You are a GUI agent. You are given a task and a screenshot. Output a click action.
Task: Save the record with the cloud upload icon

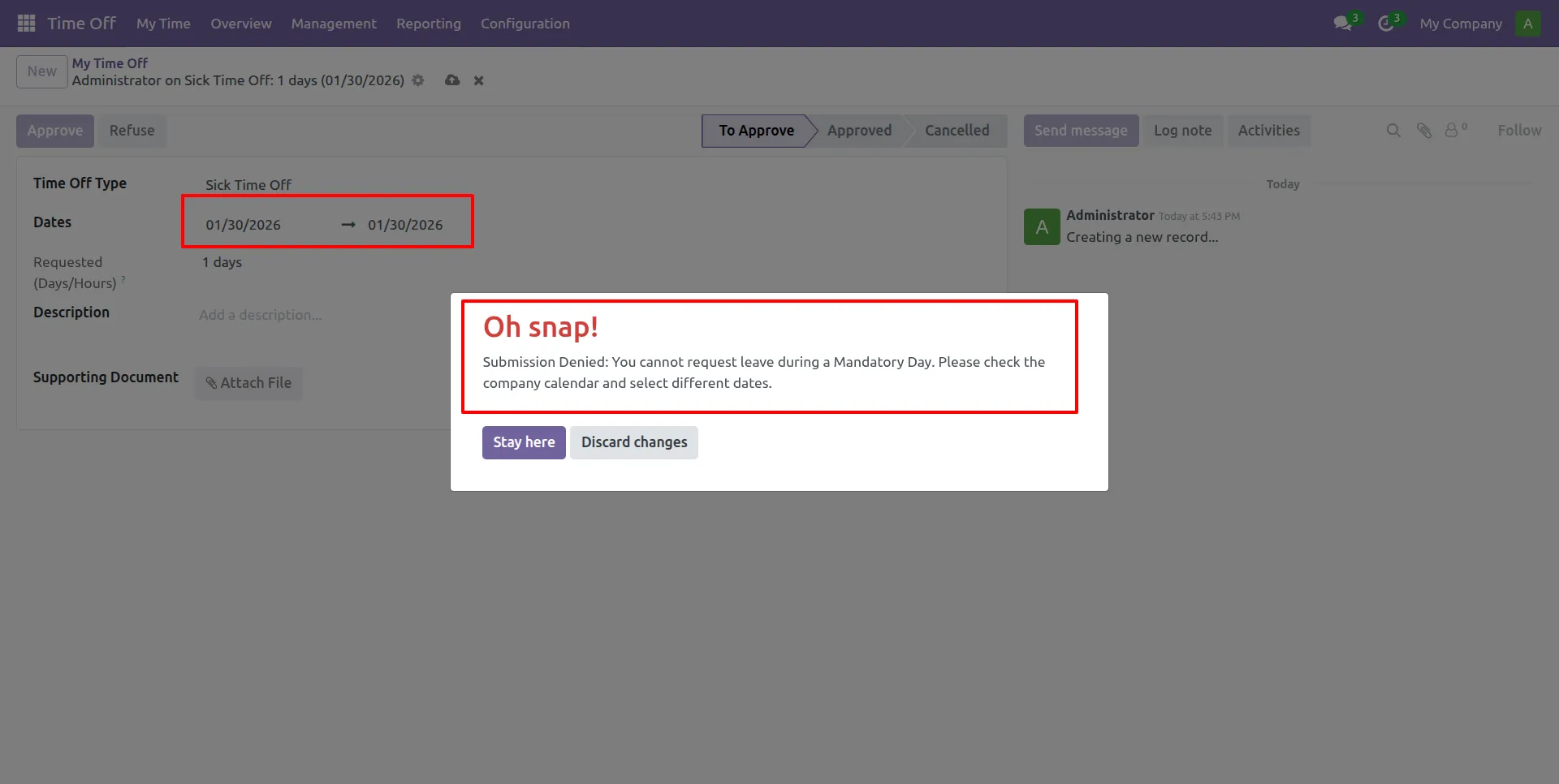(x=451, y=80)
